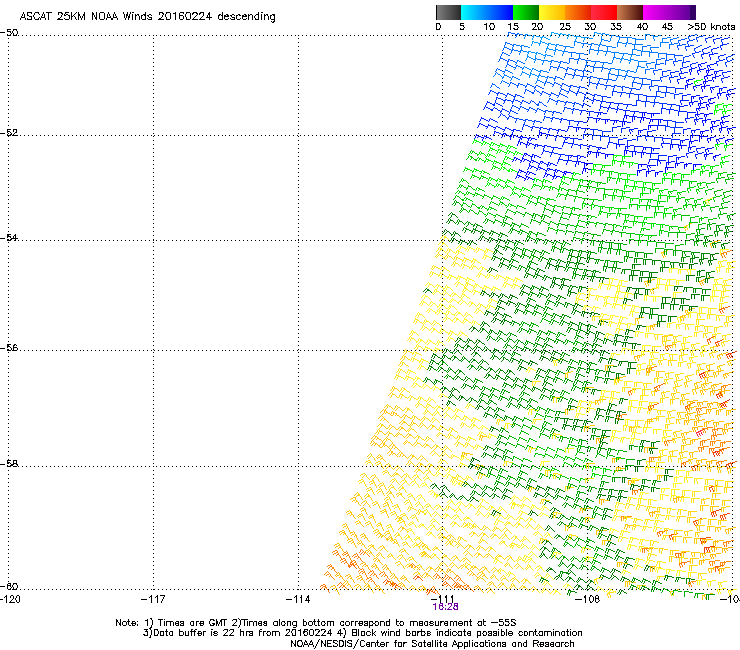The height and width of the screenshot is (650, 740).
Task: Click the '-54' latitude axis label
Action: click(9, 237)
